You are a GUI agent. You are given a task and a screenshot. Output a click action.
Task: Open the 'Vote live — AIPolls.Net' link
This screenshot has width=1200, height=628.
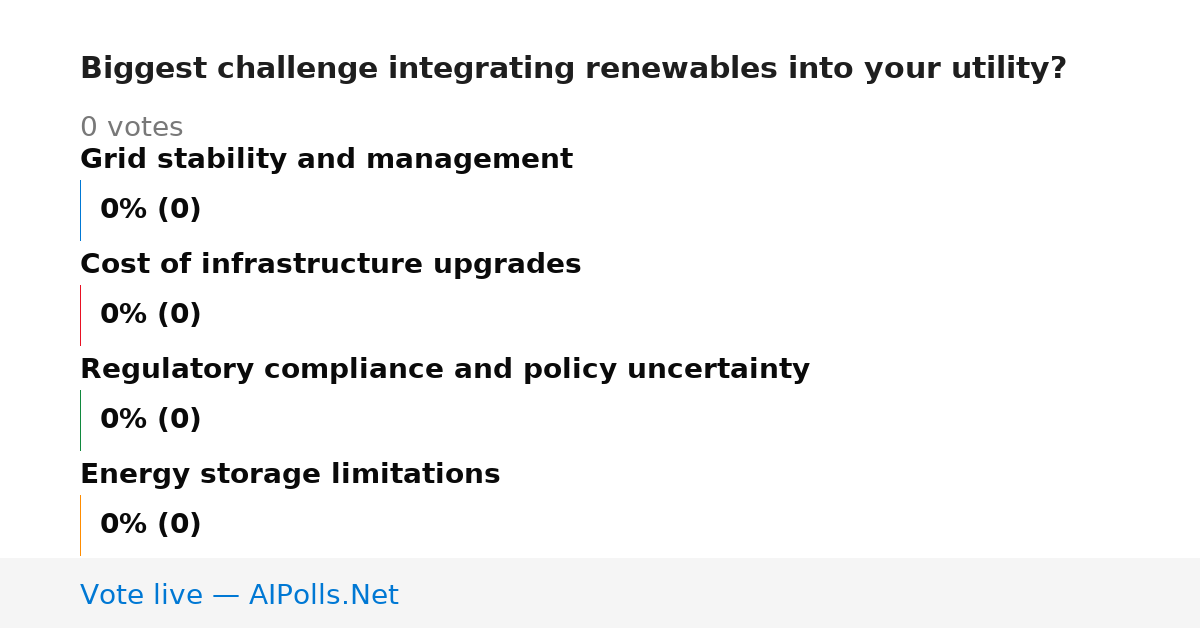coord(239,596)
